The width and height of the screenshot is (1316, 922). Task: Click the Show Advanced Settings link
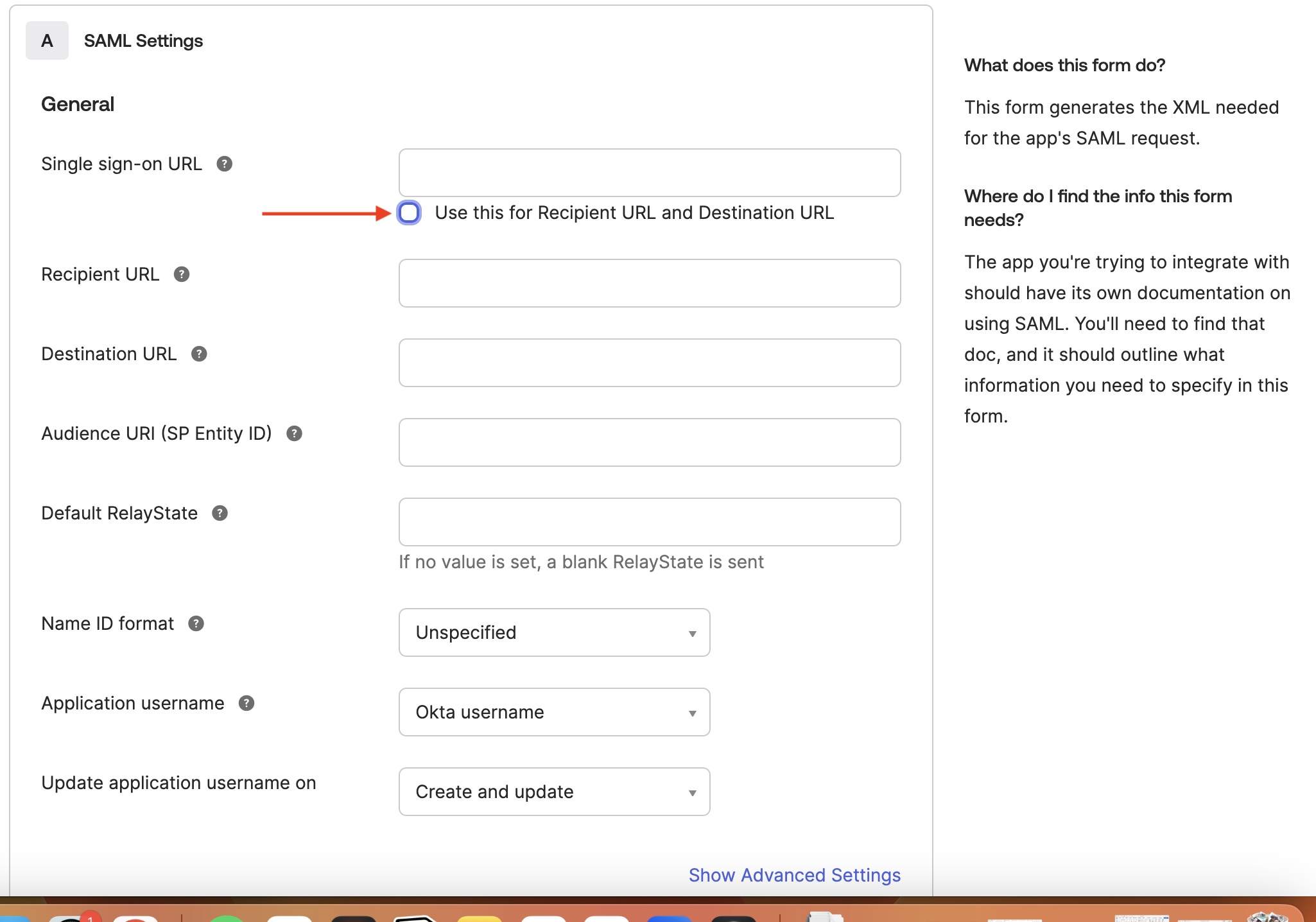point(794,875)
